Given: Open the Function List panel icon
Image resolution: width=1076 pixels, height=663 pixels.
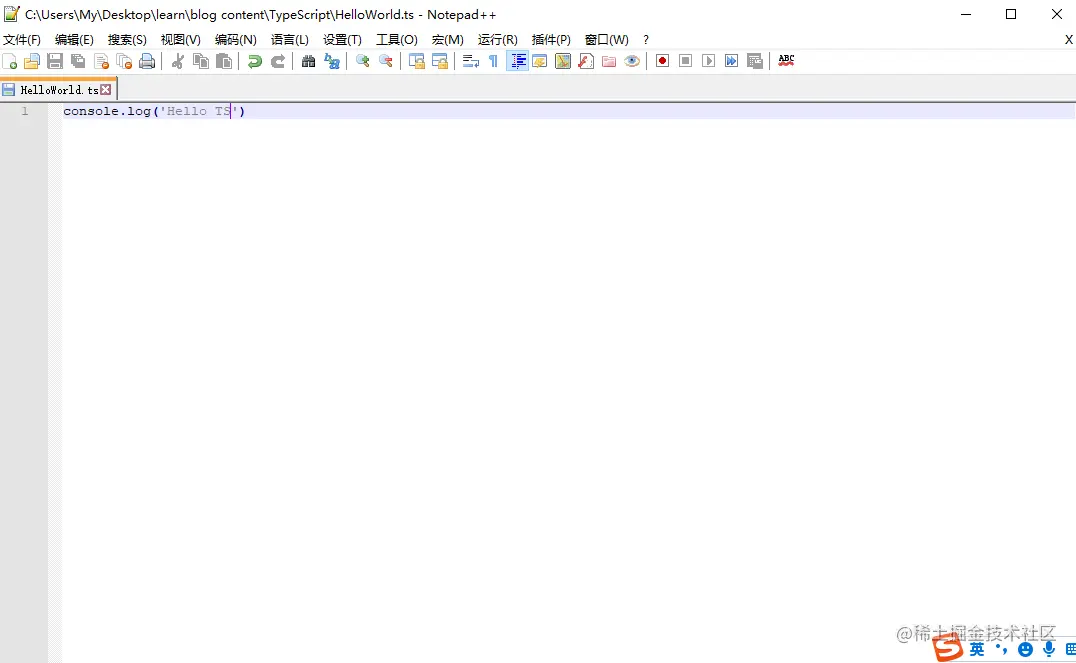Looking at the screenshot, I should coord(586,61).
